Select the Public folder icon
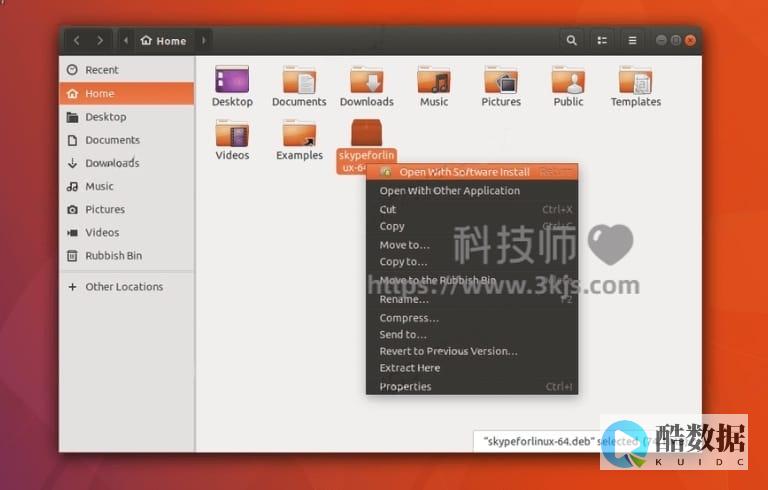The height and width of the screenshot is (490, 768). coord(568,80)
